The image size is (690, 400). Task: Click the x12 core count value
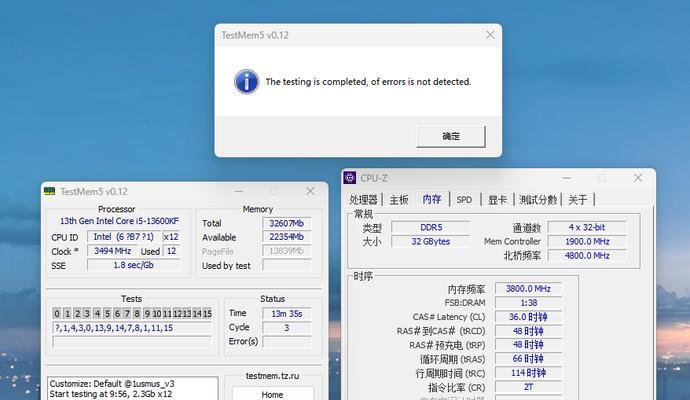point(171,237)
